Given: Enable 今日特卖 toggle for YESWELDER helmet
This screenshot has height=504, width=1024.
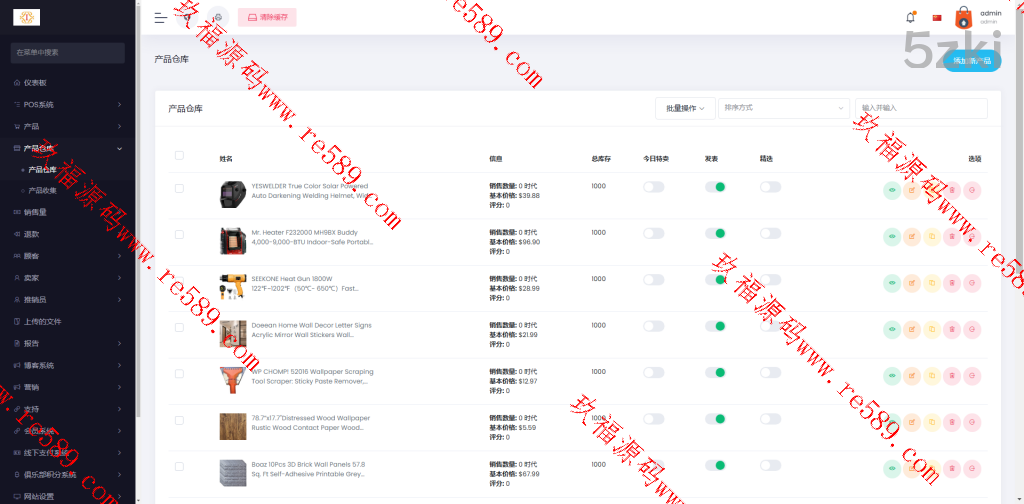Looking at the screenshot, I should point(653,187).
